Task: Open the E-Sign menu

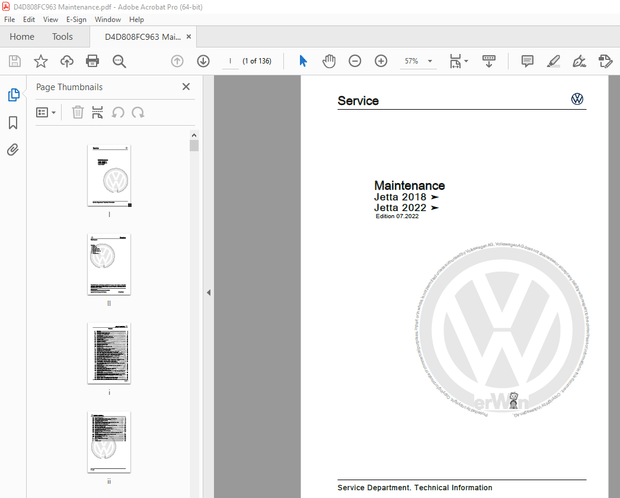Action: click(76, 19)
